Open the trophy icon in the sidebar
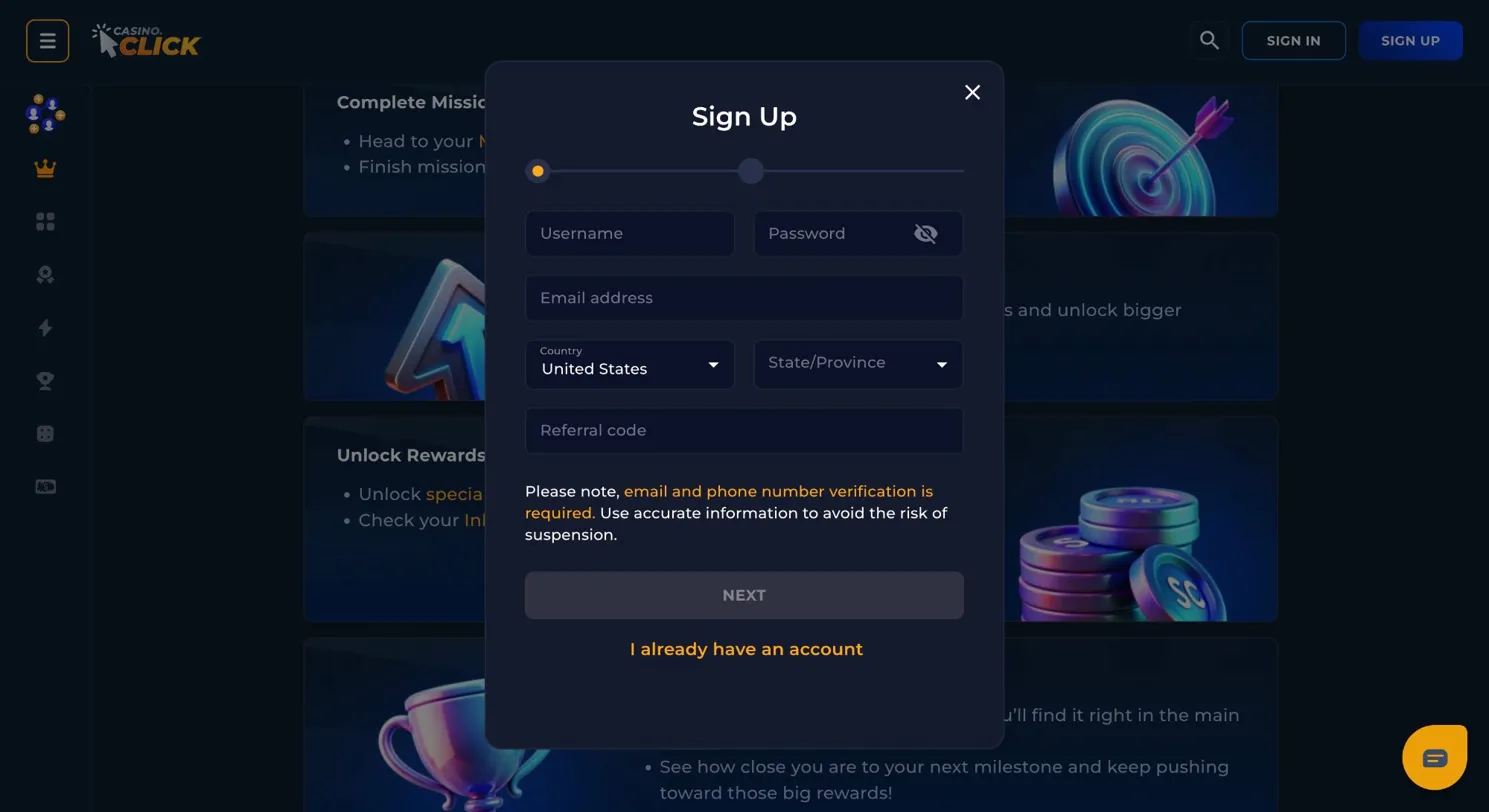 (x=45, y=380)
